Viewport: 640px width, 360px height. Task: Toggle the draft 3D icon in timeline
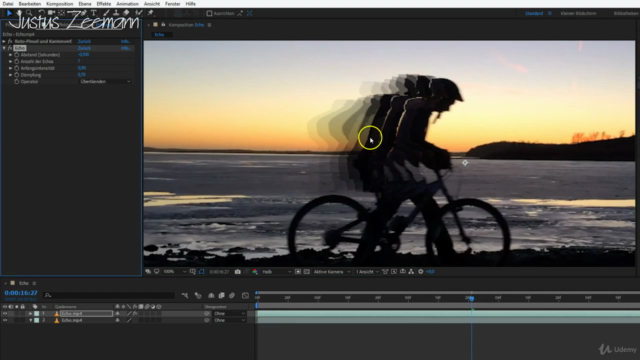click(198, 295)
